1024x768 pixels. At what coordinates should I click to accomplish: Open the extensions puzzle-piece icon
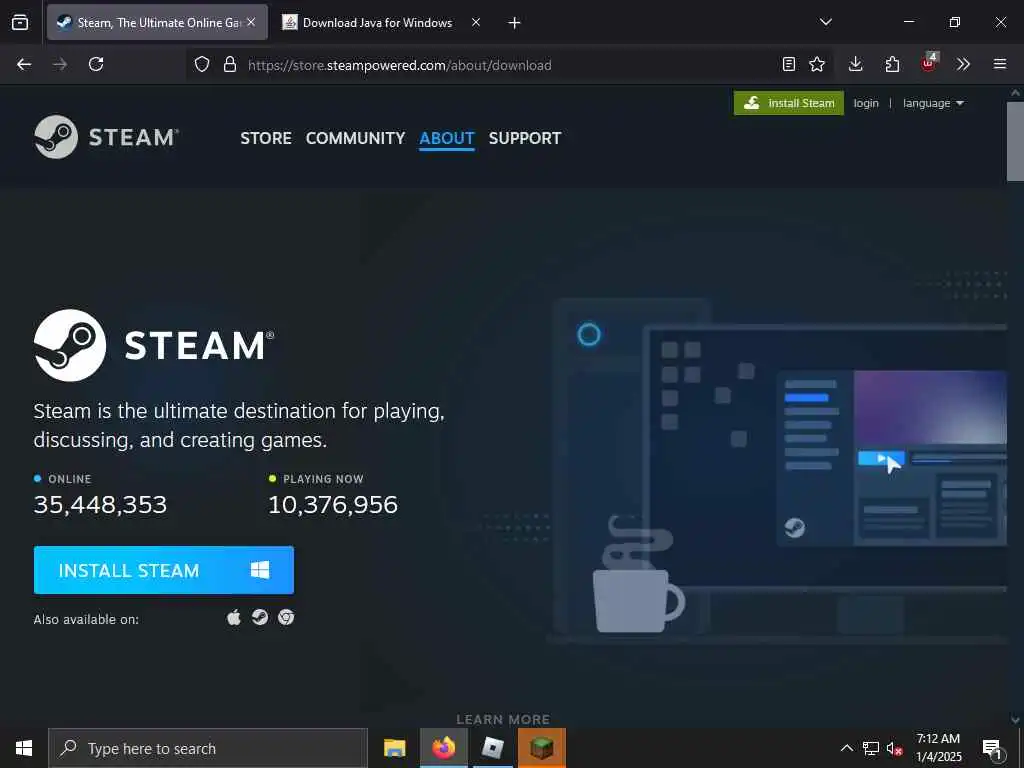(892, 64)
